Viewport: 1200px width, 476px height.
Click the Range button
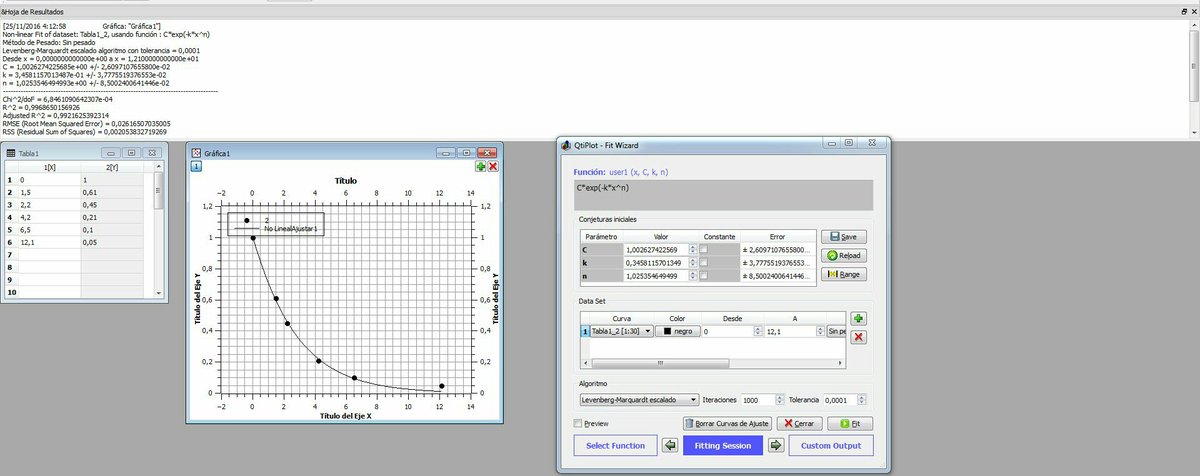click(x=844, y=275)
